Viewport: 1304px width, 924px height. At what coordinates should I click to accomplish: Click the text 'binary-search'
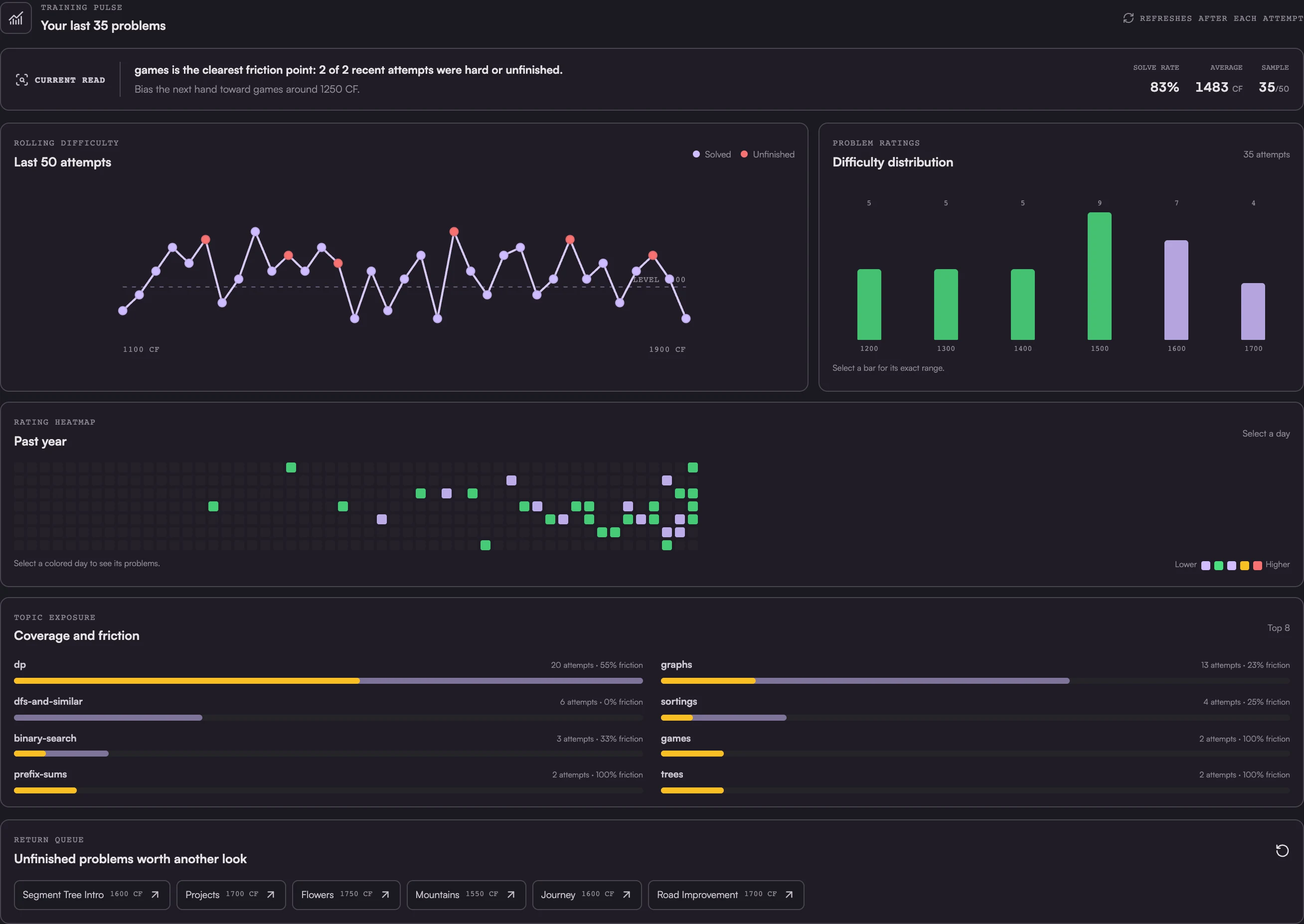45,738
